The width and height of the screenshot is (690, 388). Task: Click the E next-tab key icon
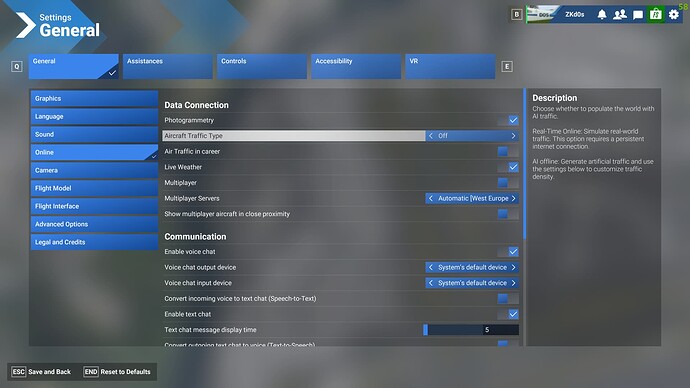(x=507, y=66)
